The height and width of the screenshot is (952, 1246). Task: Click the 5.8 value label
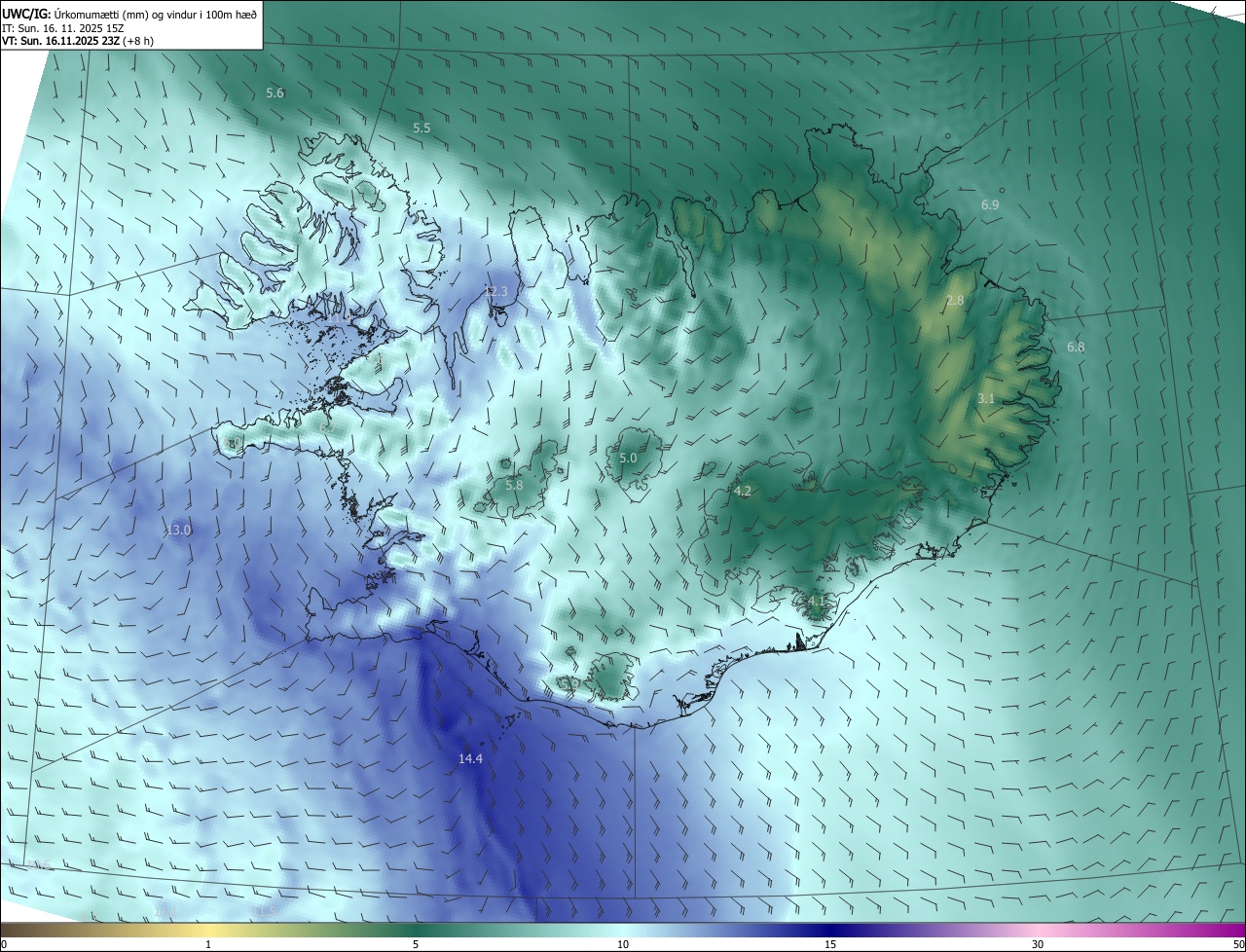(514, 484)
